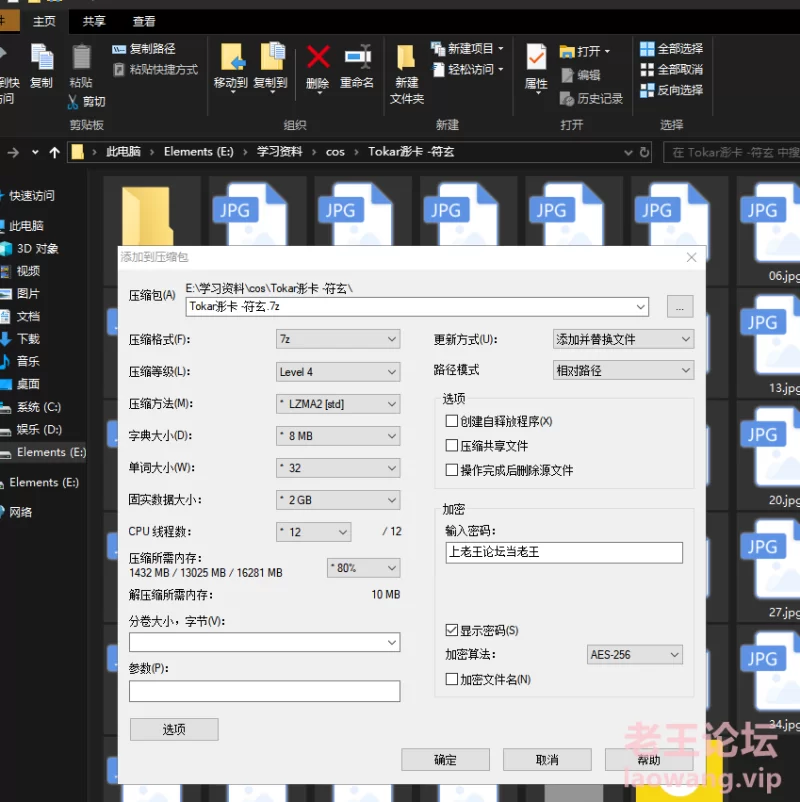800x802 pixels.
Task: Click the OK (确定) button
Action: (445, 760)
